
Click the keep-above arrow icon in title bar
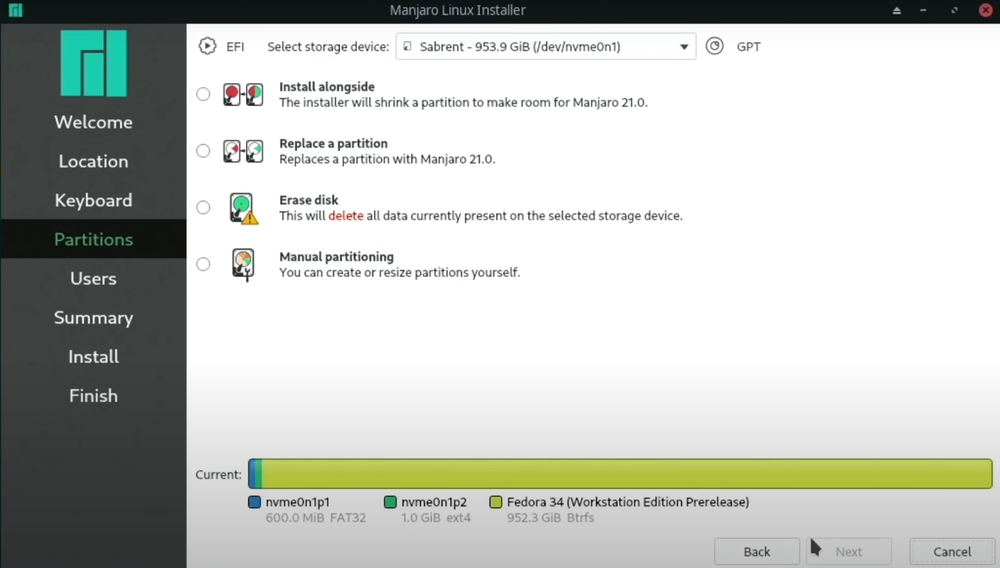pos(897,10)
